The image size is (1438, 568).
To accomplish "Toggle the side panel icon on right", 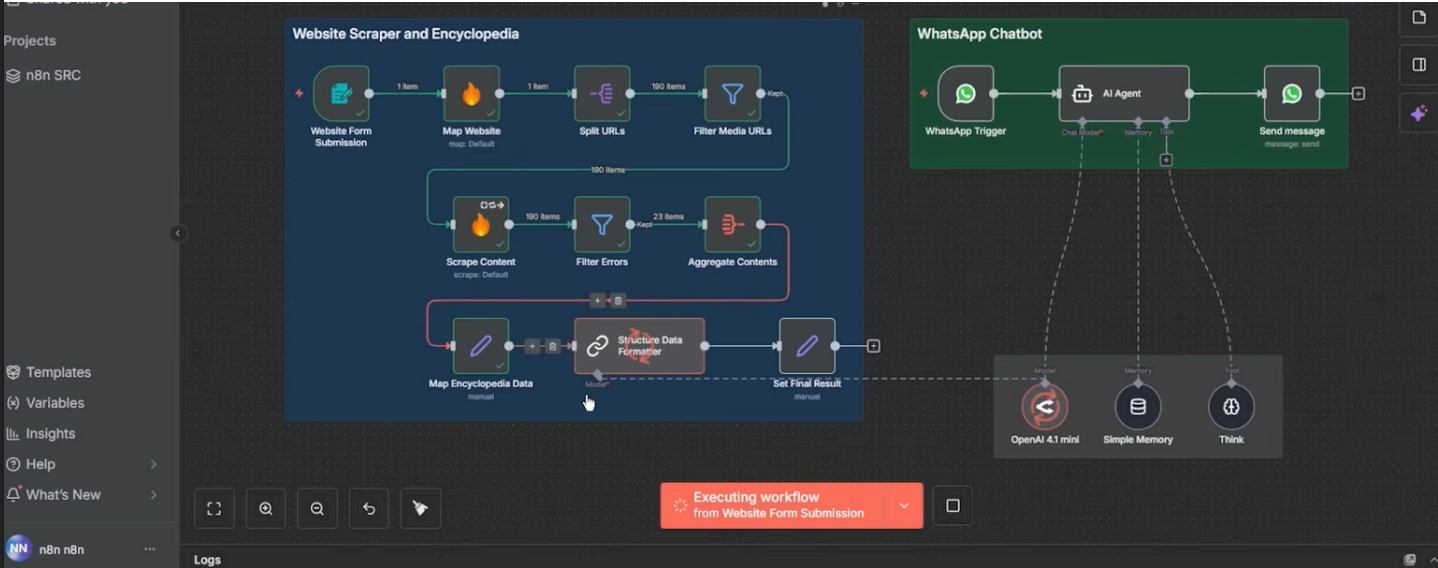I will [1419, 65].
